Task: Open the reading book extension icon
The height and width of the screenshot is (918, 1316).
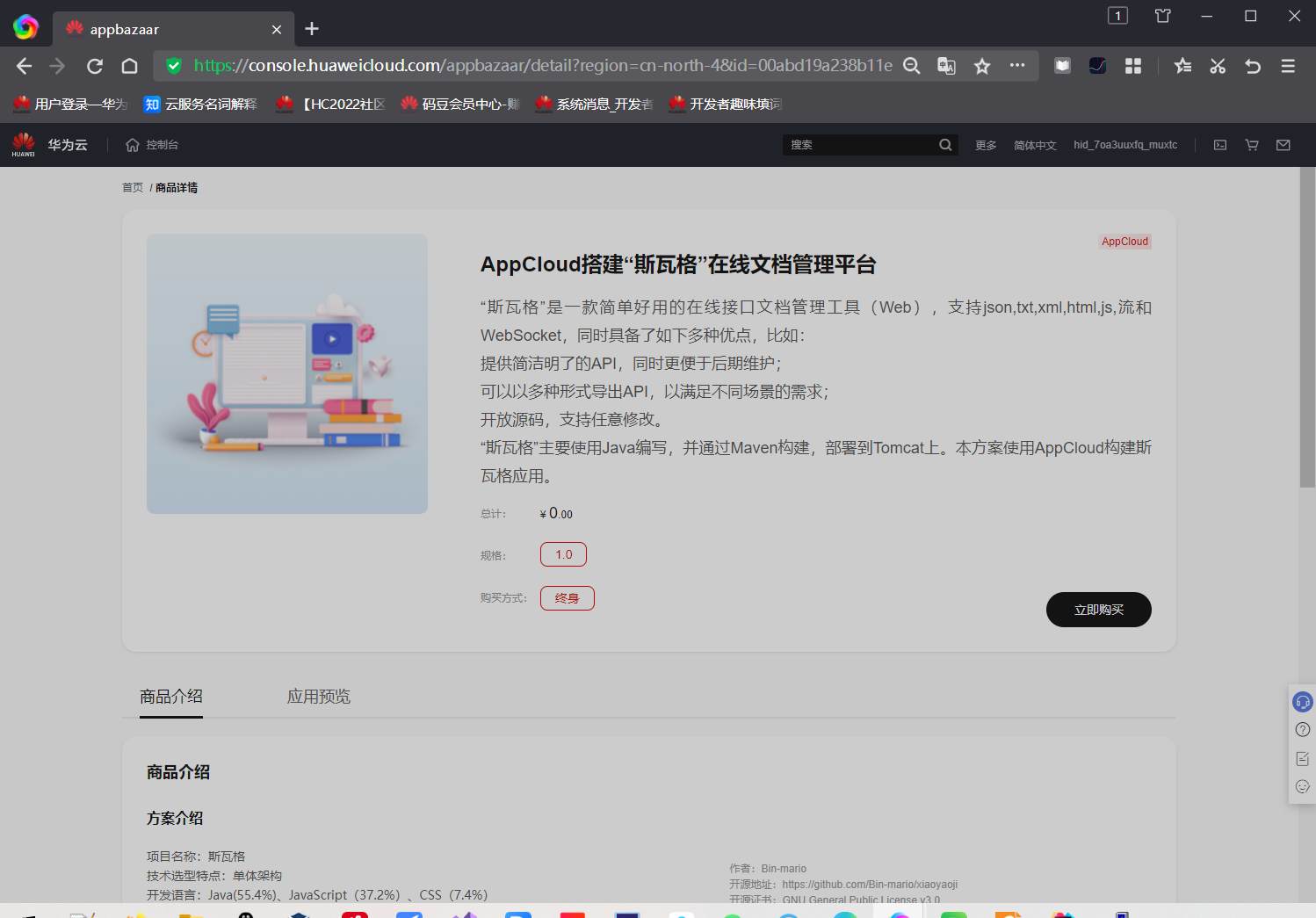Action: point(1062,66)
